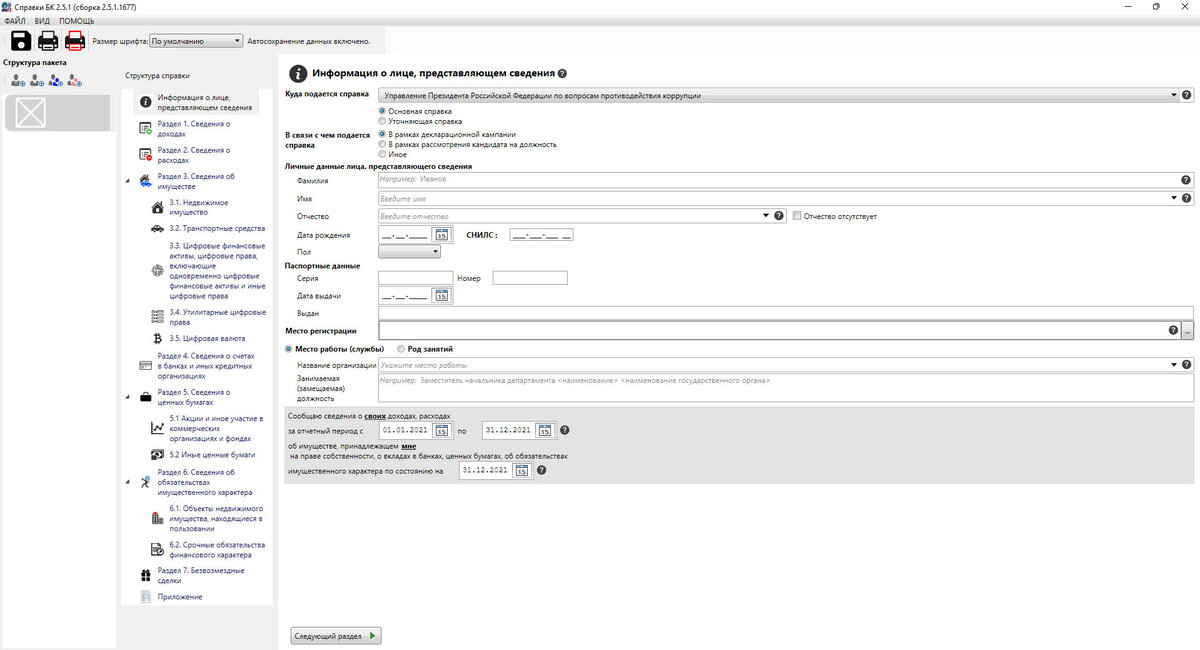Click the Раздел 1 income icon
Viewport: 1200px width, 650px height.
click(x=146, y=129)
